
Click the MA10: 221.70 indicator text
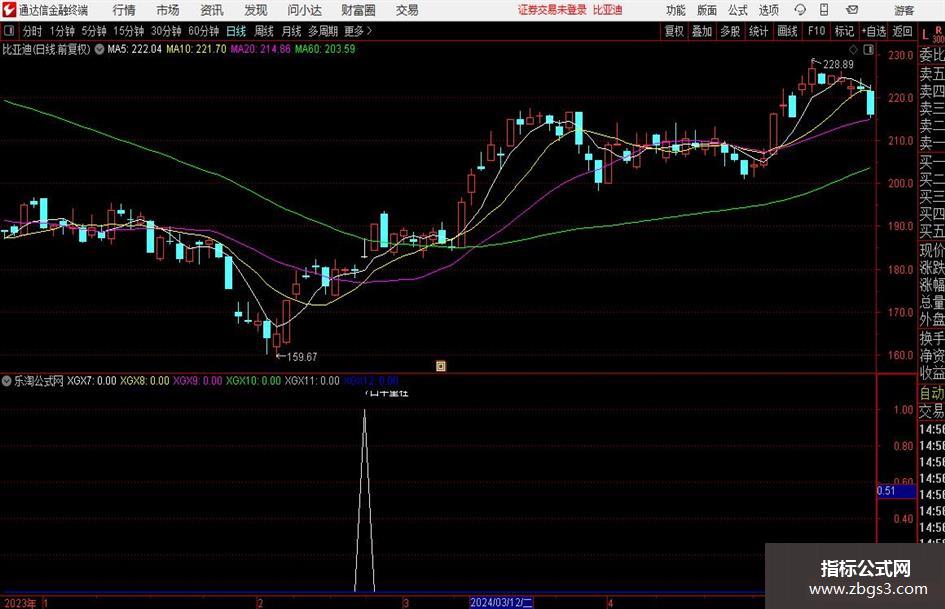coord(196,49)
